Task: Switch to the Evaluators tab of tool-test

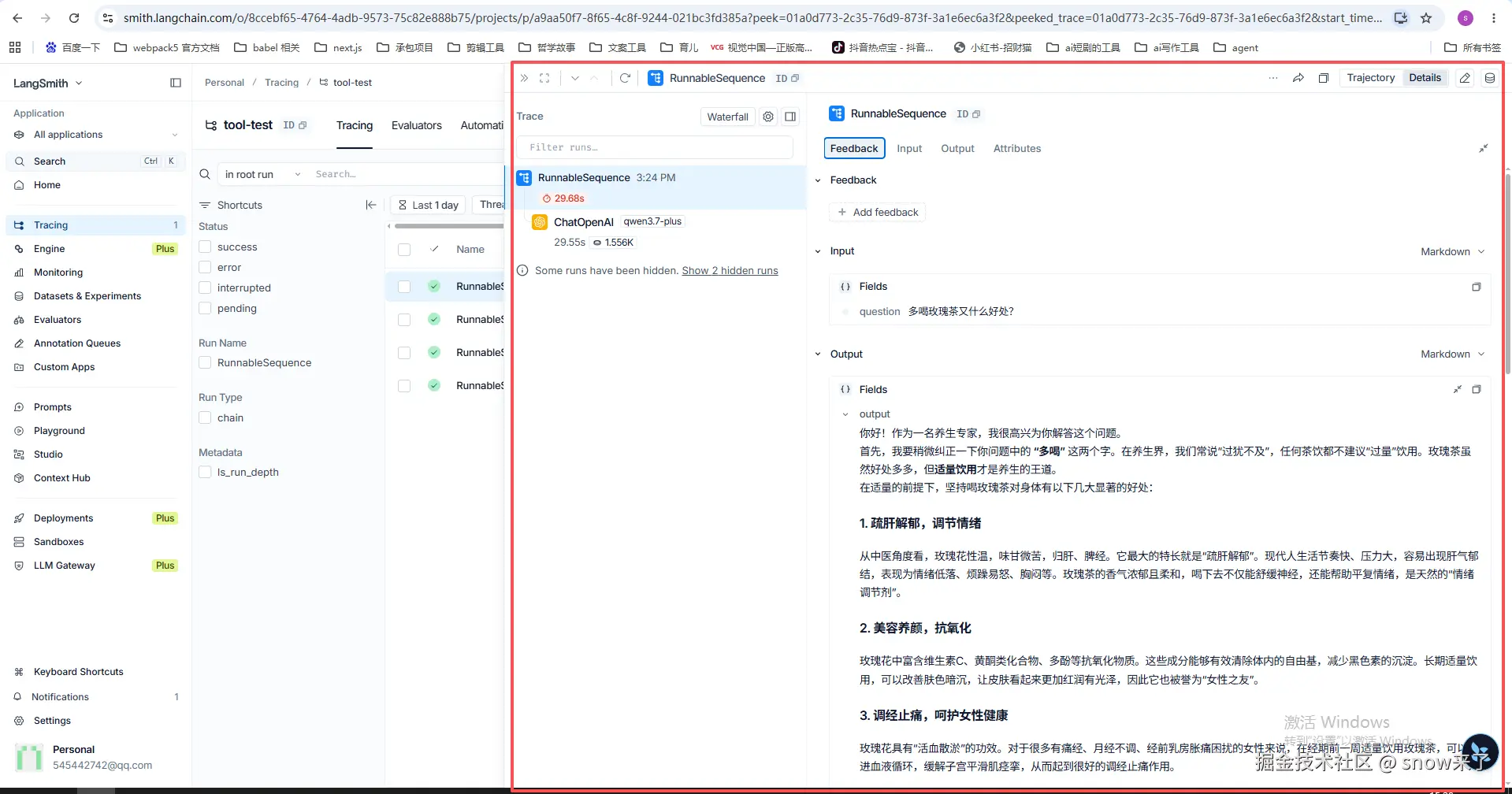Action: (x=417, y=125)
